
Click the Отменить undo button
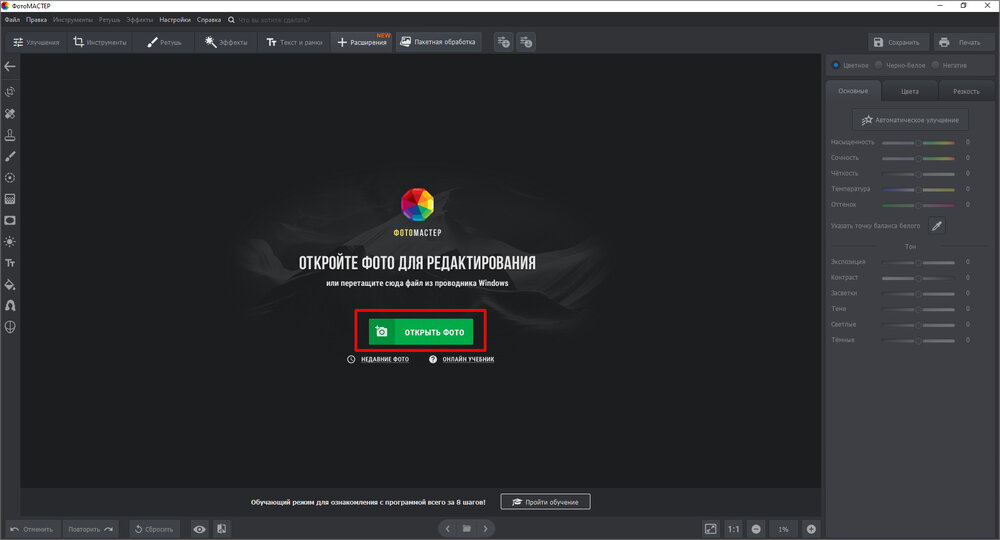pos(33,529)
